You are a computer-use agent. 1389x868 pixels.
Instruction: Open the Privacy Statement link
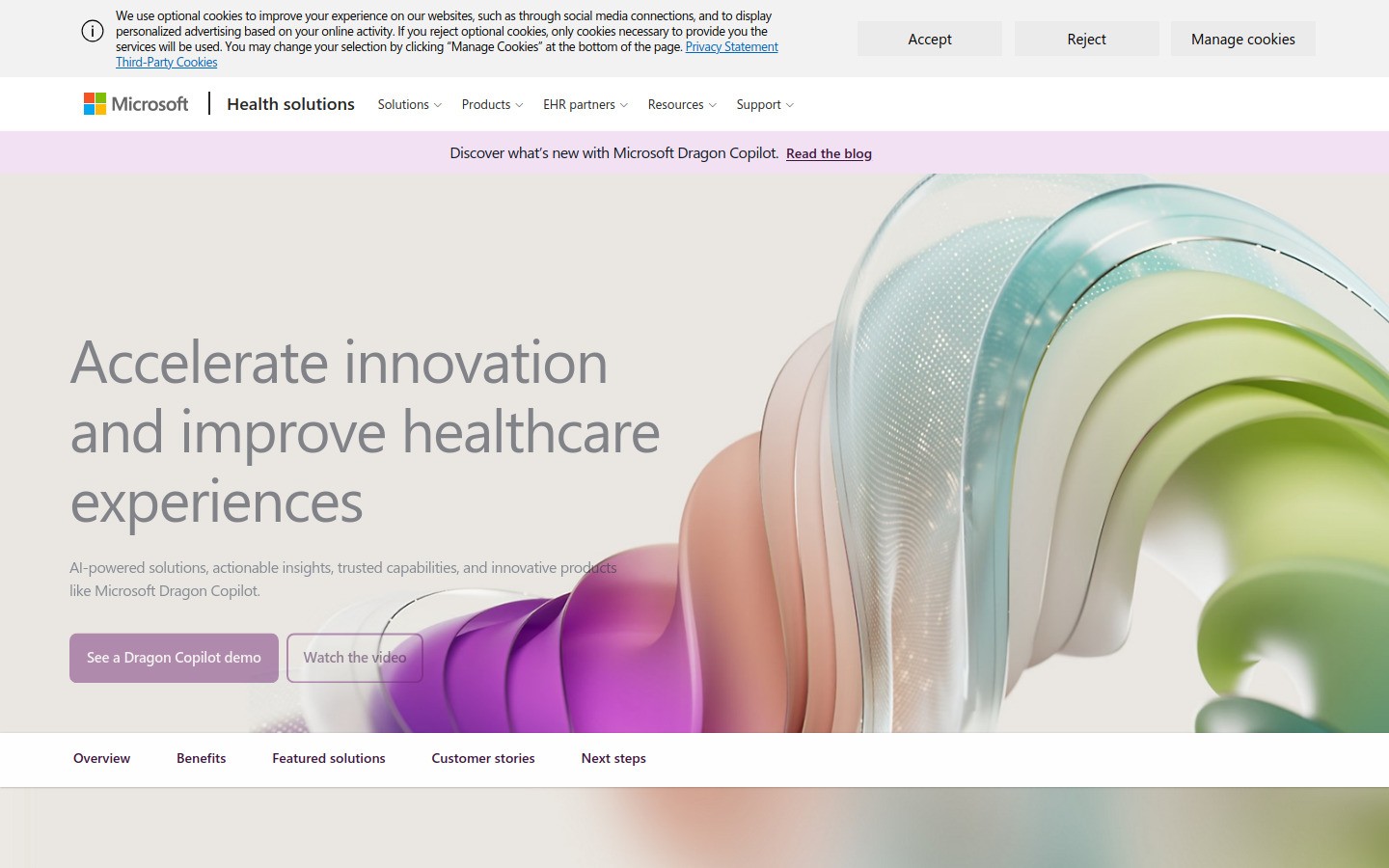[x=731, y=46]
